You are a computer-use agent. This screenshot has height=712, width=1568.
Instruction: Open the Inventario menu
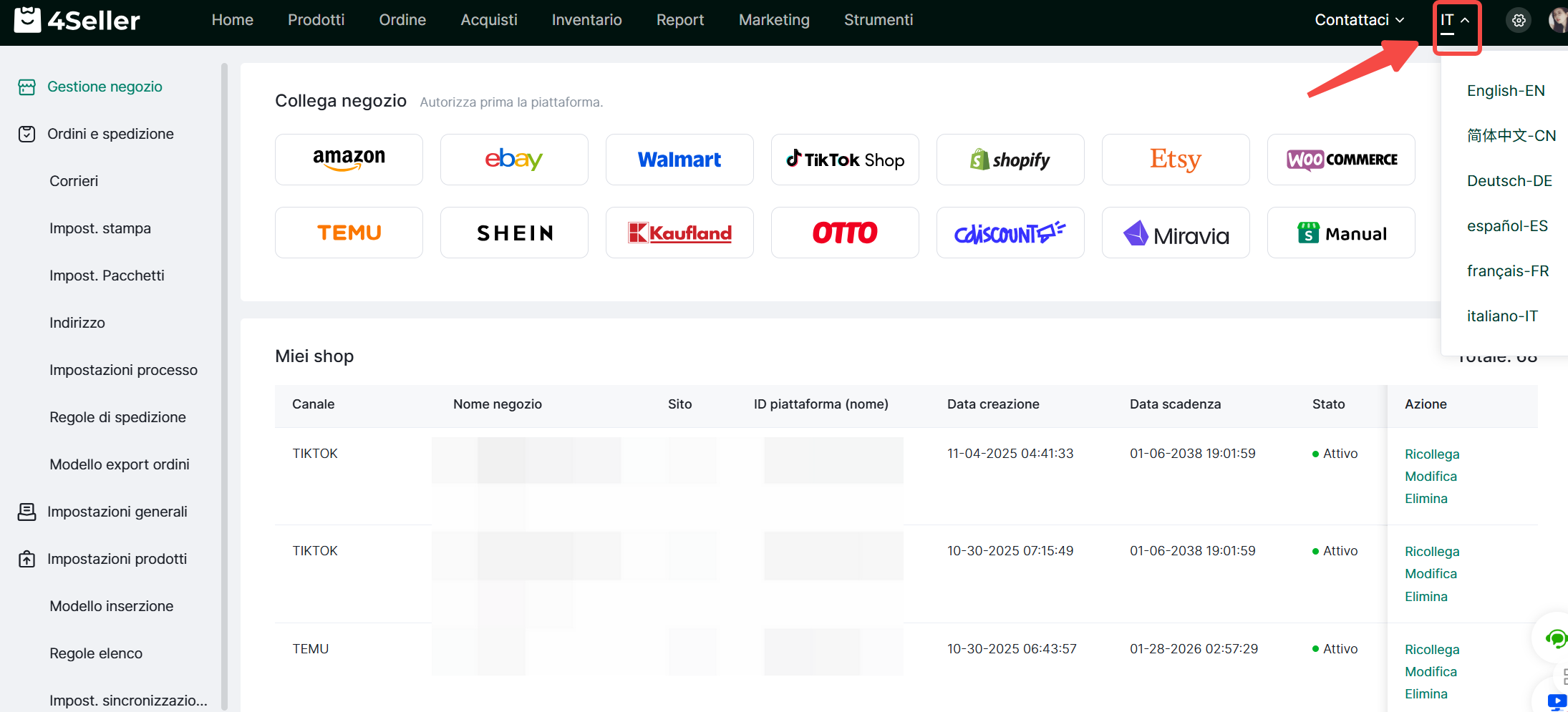(586, 20)
